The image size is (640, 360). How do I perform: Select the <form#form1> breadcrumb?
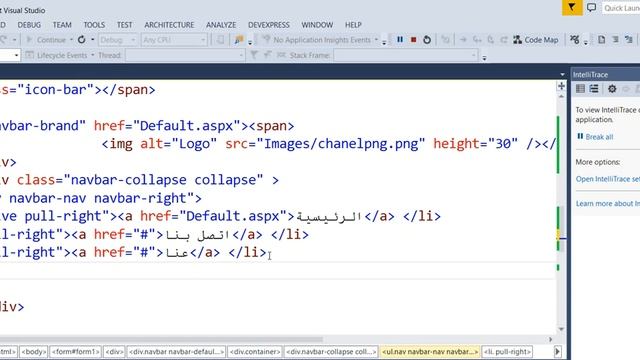click(x=75, y=351)
